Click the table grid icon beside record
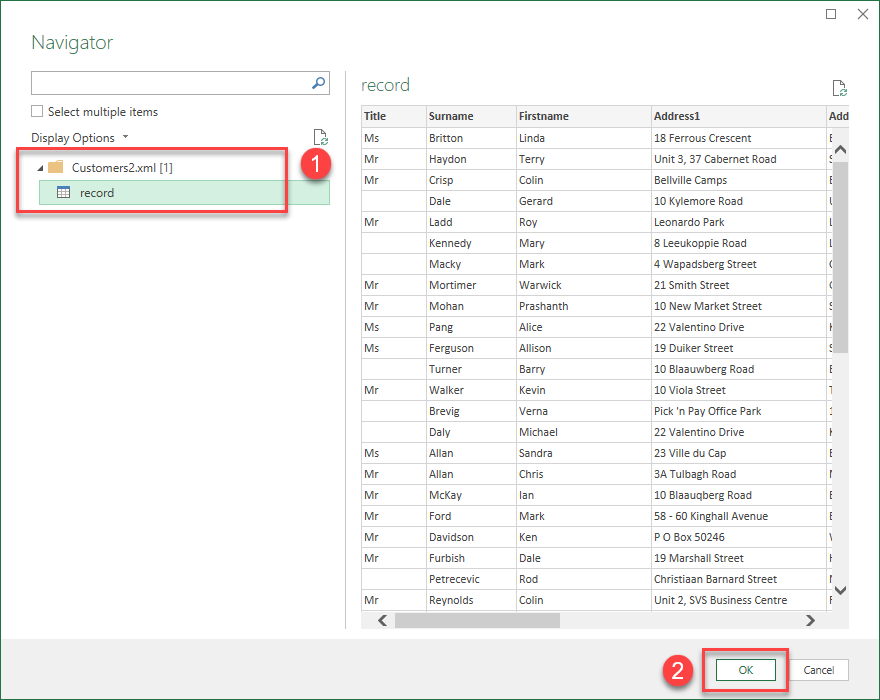 [63, 192]
